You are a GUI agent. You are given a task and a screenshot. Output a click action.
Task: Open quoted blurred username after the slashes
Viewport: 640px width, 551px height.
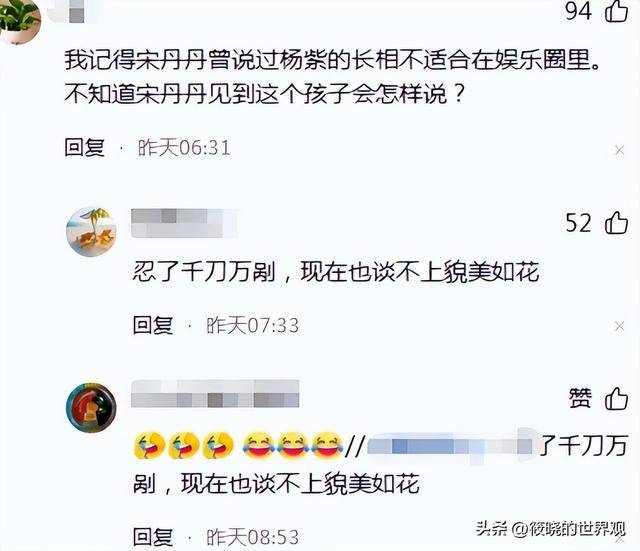click(x=450, y=446)
